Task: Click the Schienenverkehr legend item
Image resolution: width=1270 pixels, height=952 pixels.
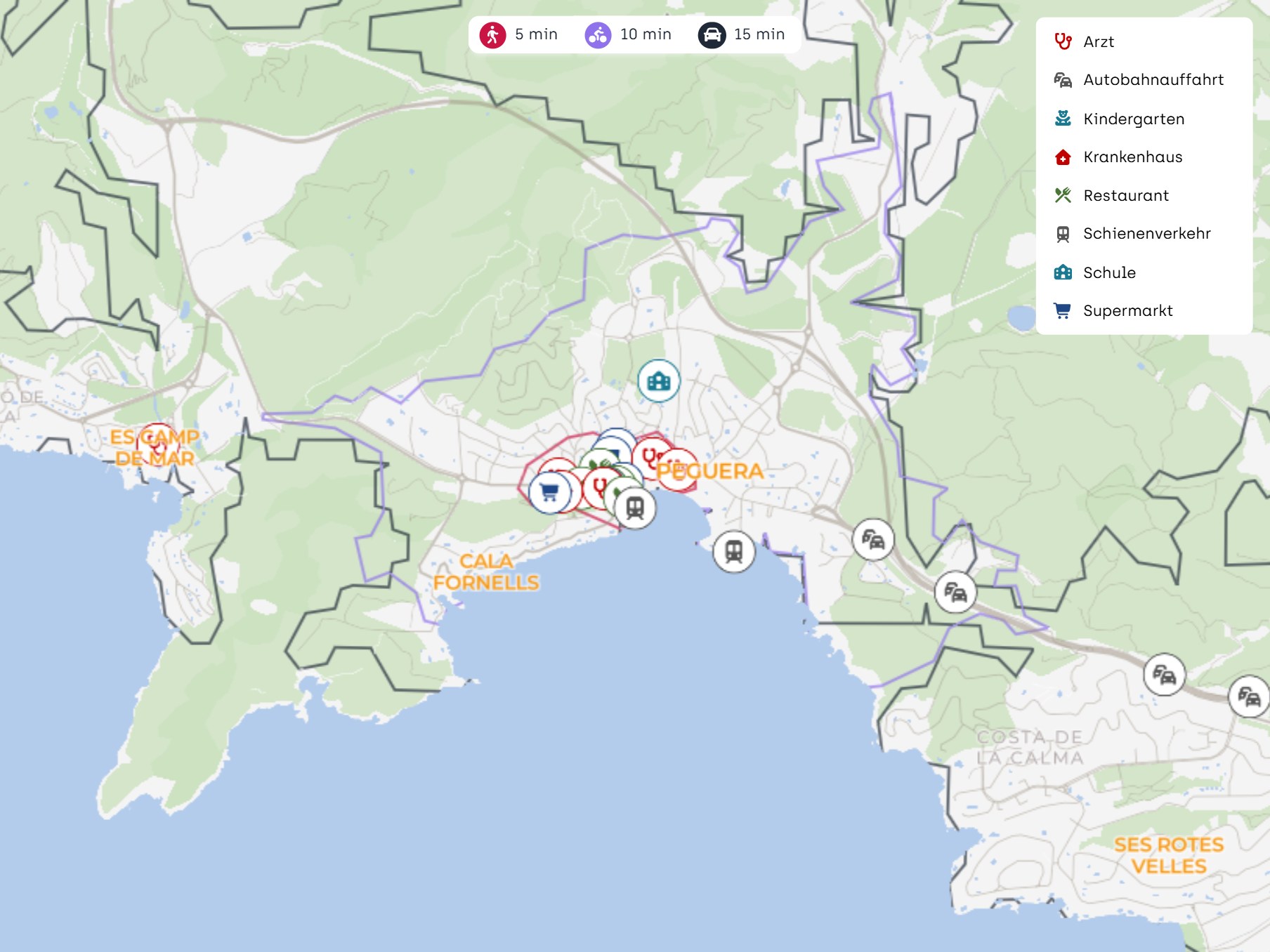Action: coord(1146,234)
